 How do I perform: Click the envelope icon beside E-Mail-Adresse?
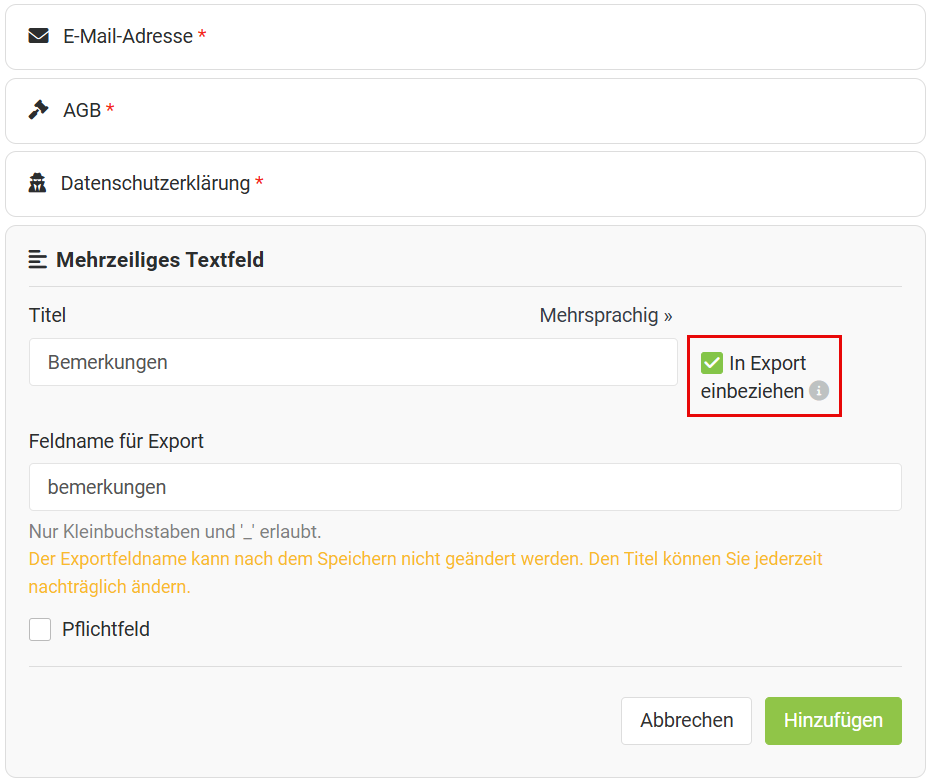coord(38,36)
